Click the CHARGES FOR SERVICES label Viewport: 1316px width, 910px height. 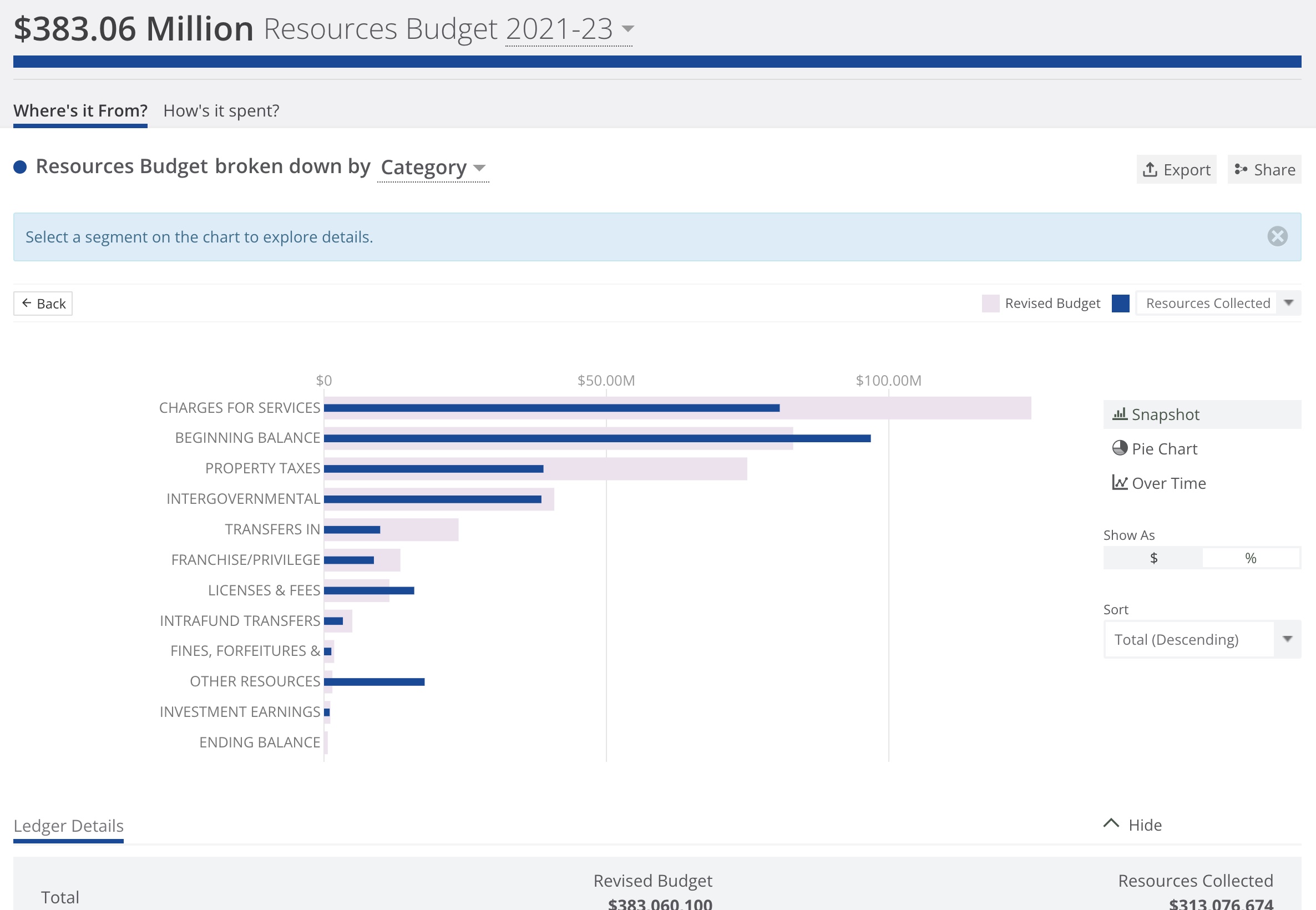pos(239,408)
